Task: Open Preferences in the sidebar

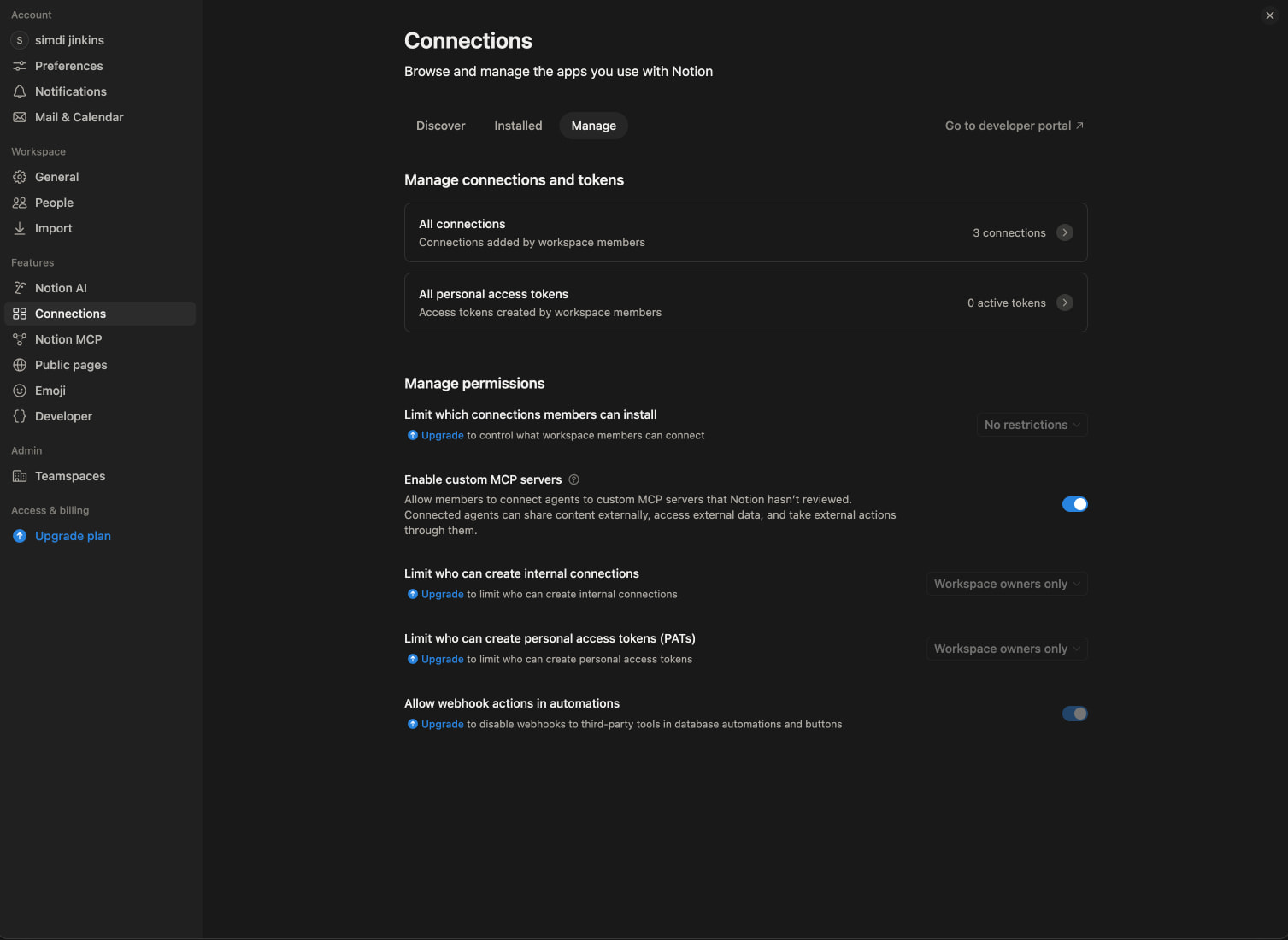Action: (100, 66)
